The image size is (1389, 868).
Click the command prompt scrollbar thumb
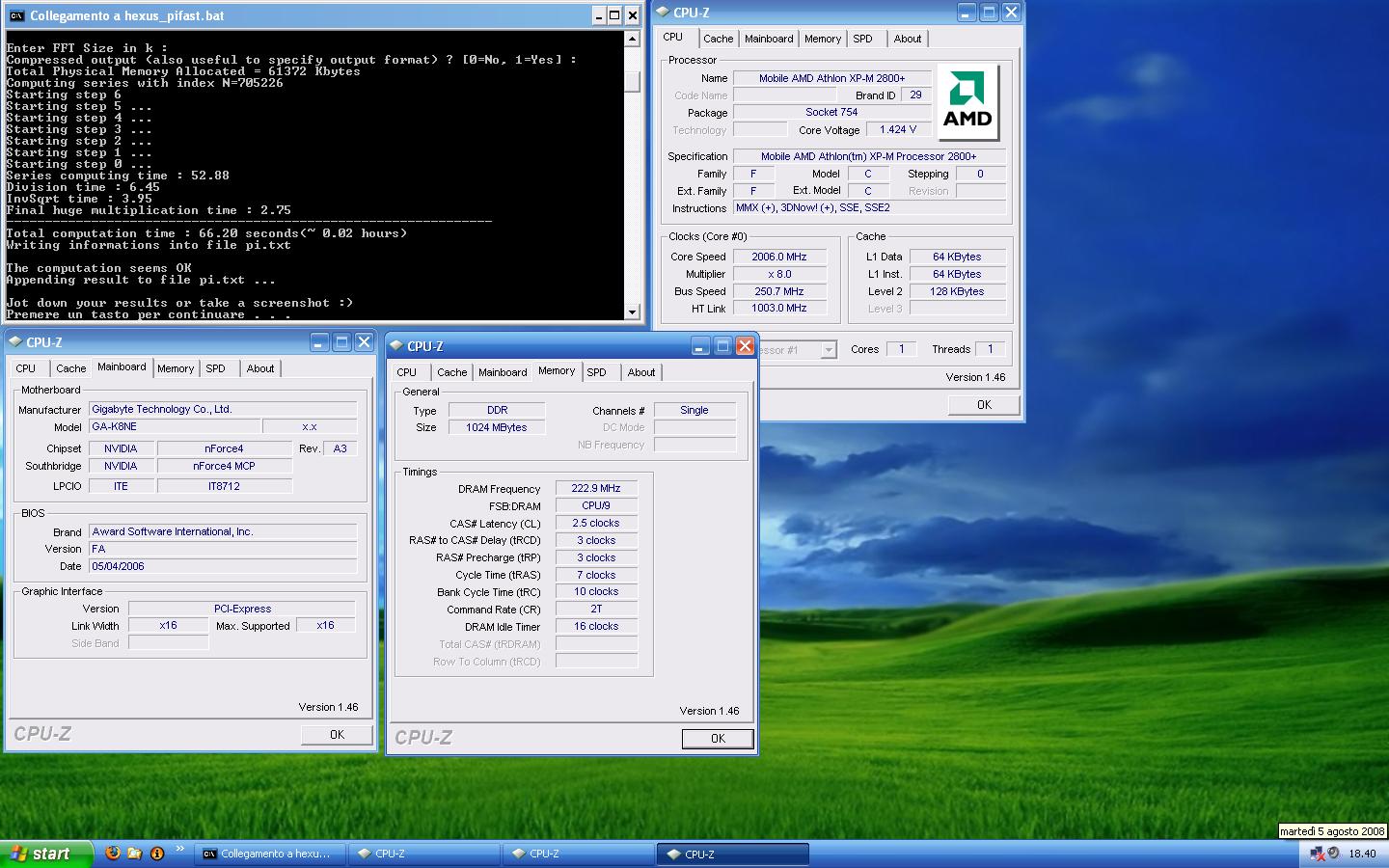point(633,82)
